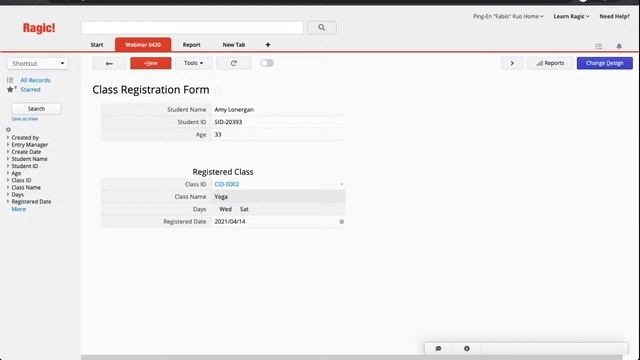The image size is (640, 360).
Task: Open the Learn Ragic menu
Action: (571, 16)
